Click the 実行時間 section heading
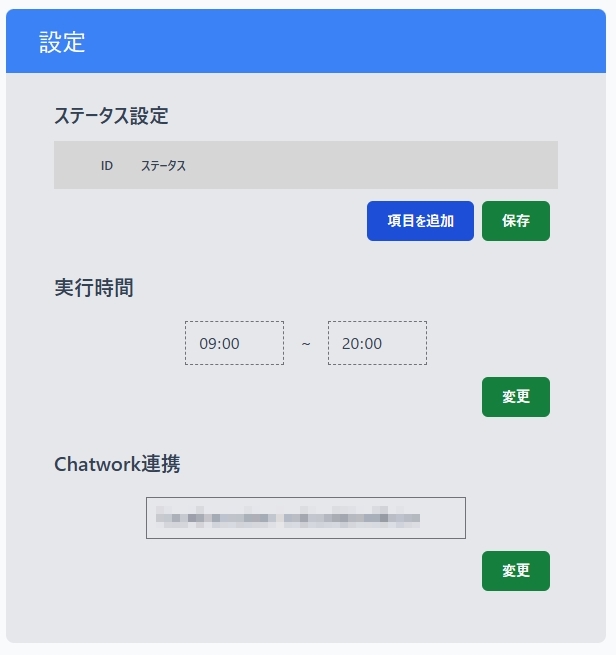The image size is (616, 655). (93, 288)
